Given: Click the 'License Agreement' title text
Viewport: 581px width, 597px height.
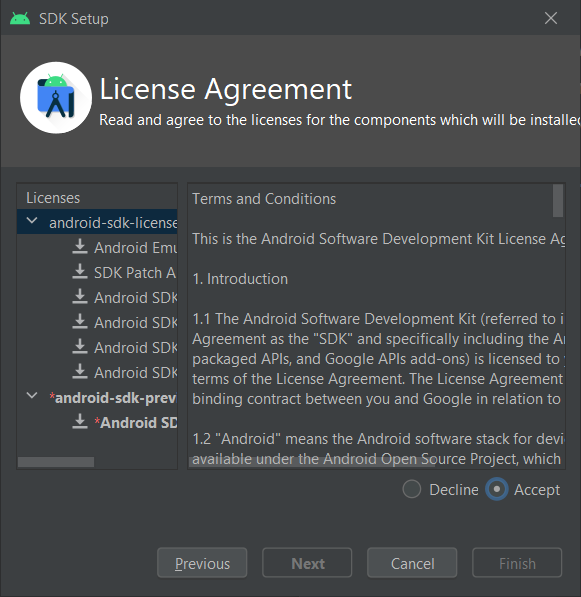Looking at the screenshot, I should (225, 90).
